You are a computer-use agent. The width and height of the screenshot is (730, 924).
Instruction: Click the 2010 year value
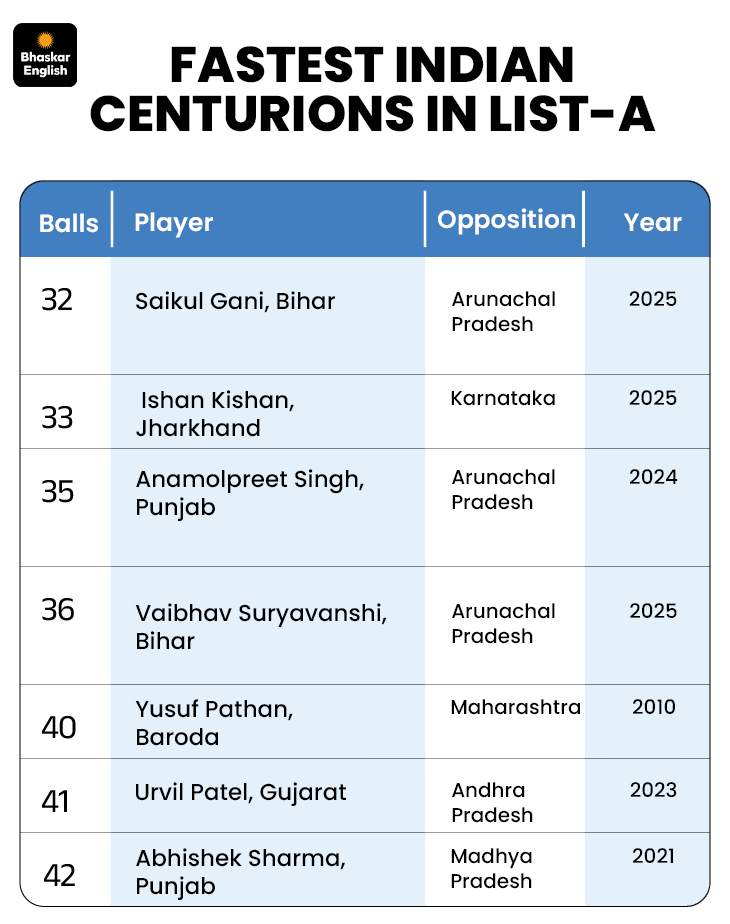[654, 707]
